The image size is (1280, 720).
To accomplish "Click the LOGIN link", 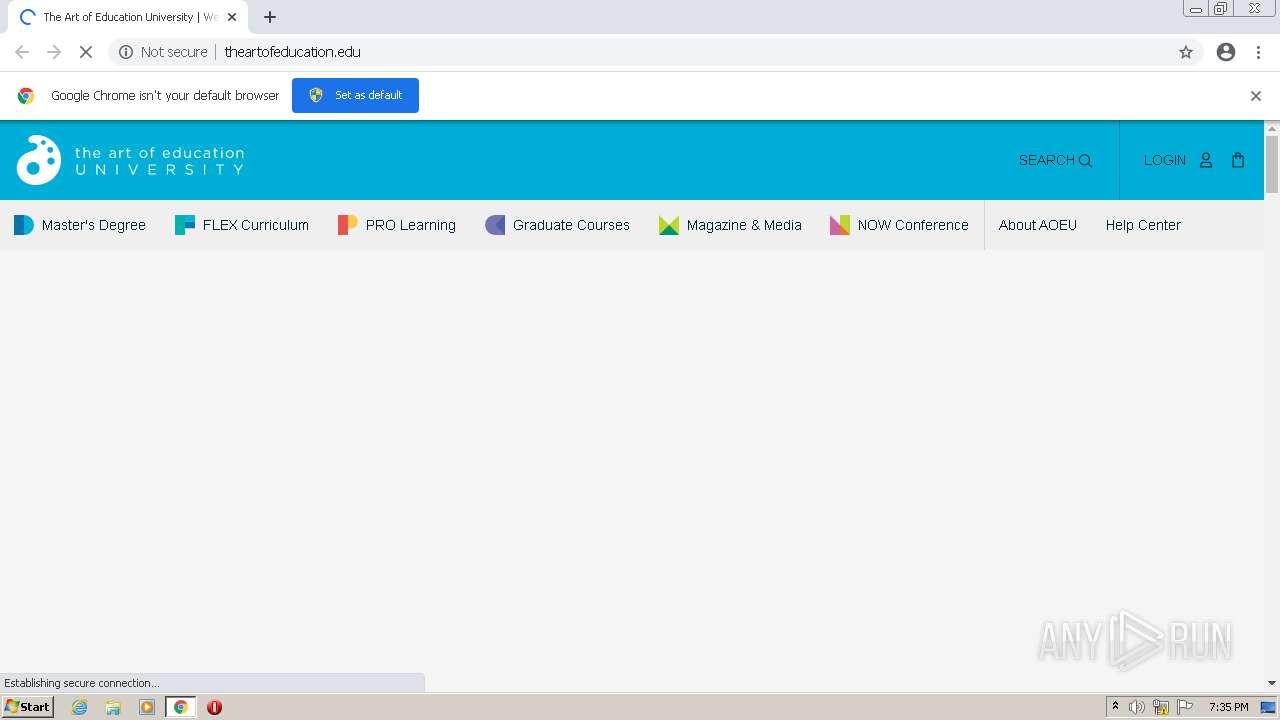I will tap(1165, 160).
